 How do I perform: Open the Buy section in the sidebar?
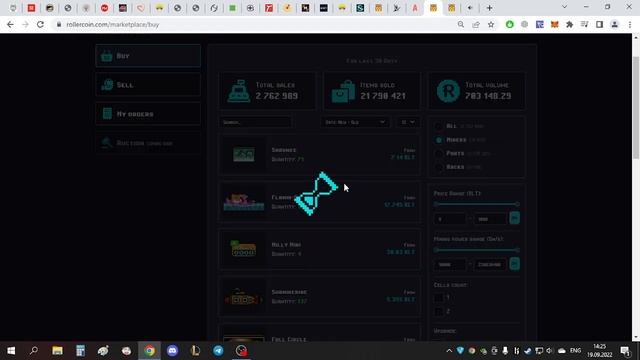(x=148, y=56)
